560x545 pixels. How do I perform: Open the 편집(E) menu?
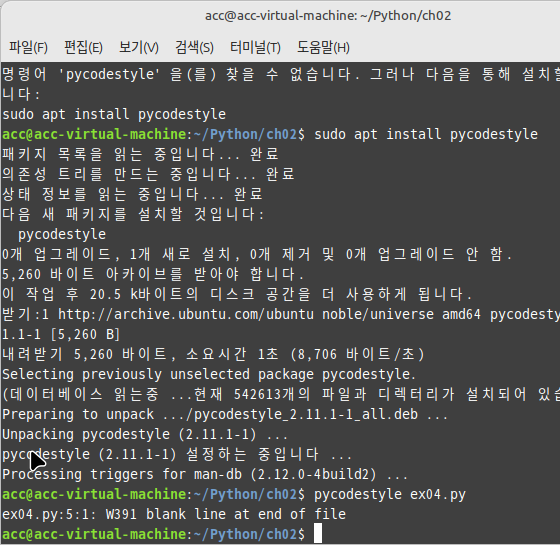coord(83,47)
